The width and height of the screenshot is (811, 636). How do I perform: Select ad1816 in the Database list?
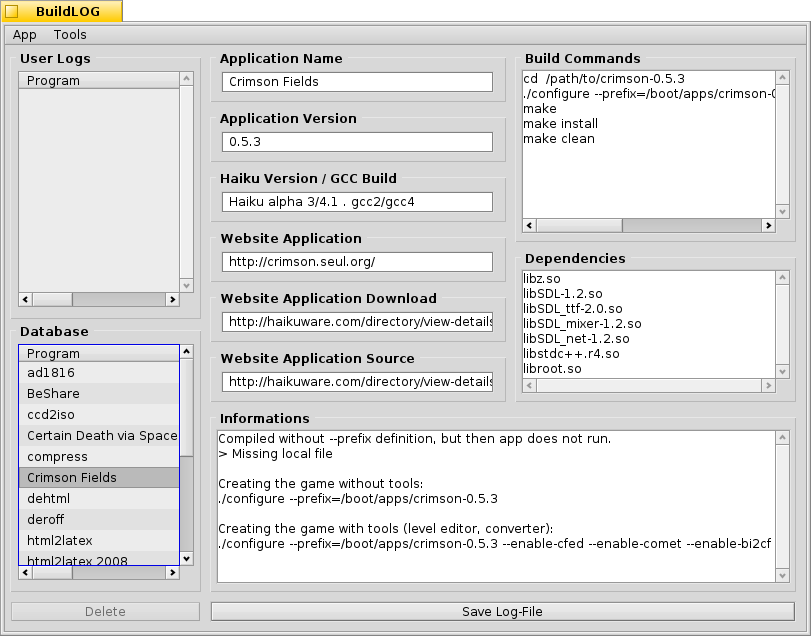[99, 373]
